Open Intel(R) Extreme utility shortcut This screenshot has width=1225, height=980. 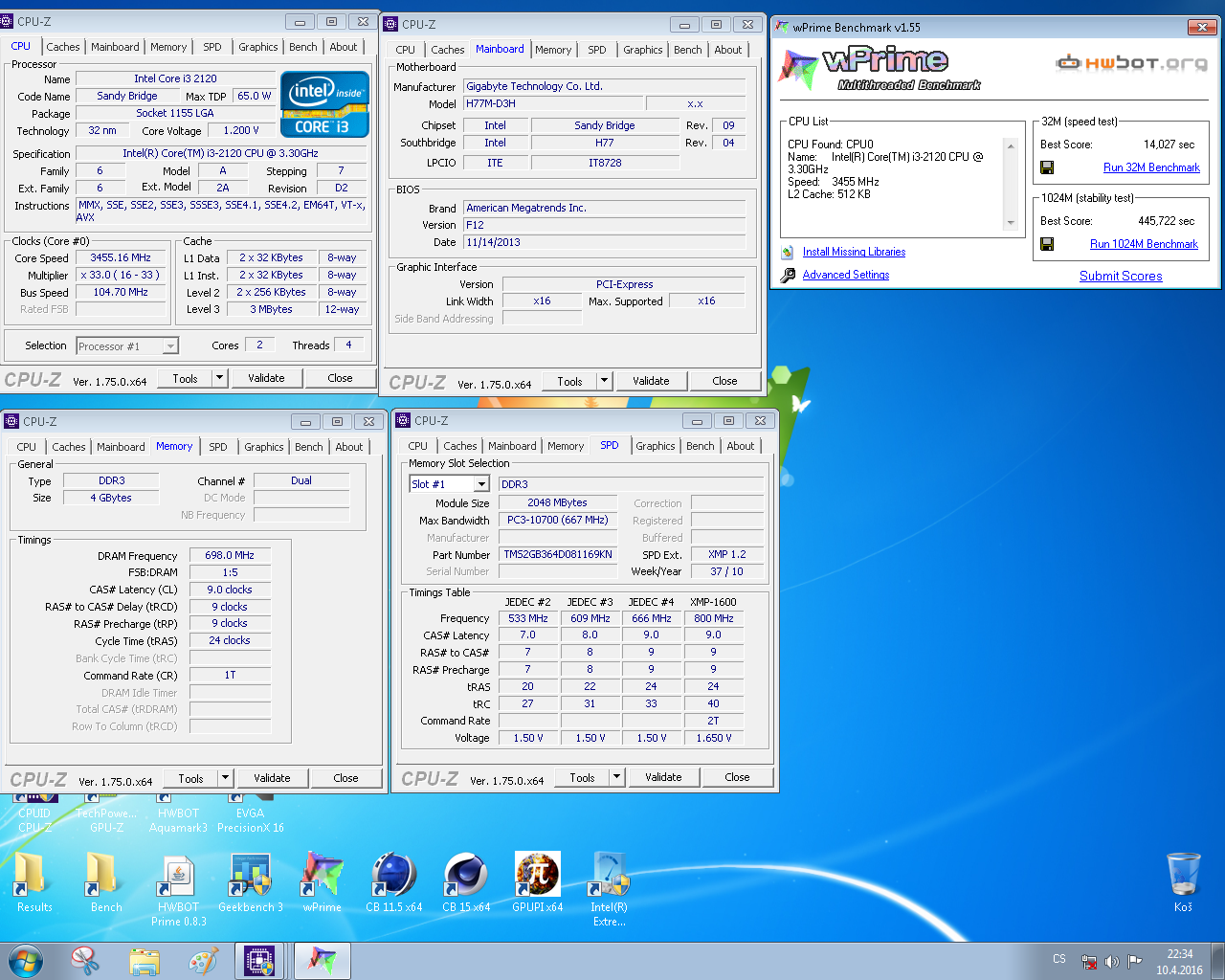(x=610, y=889)
